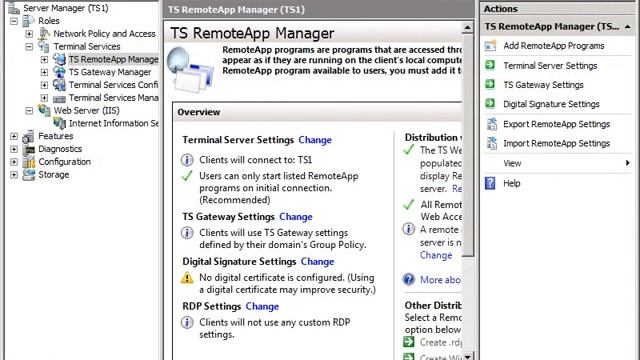Select Web Server (IIS) in the tree
640x360 pixels.
tap(86, 111)
